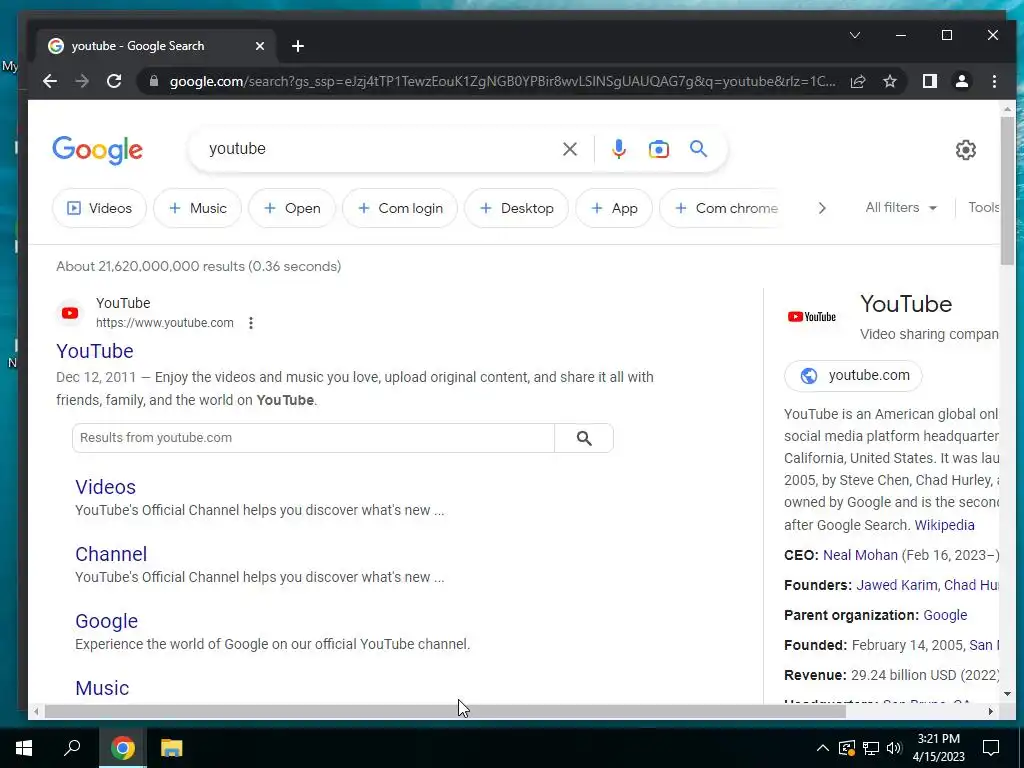Open the Music sitelink
The height and width of the screenshot is (768, 1024).
pyautogui.click(x=102, y=688)
